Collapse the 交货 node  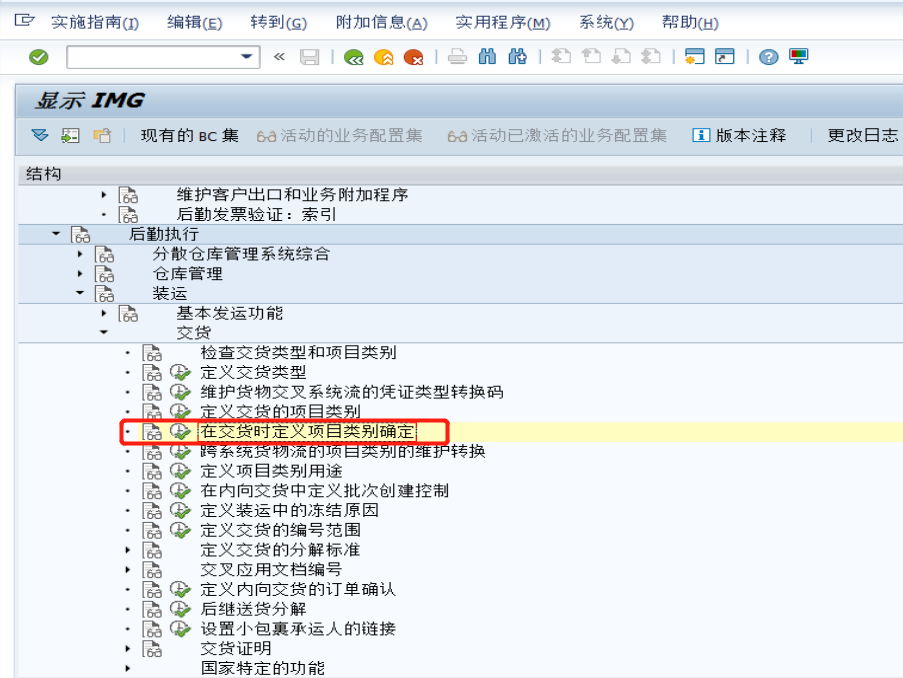coord(104,332)
